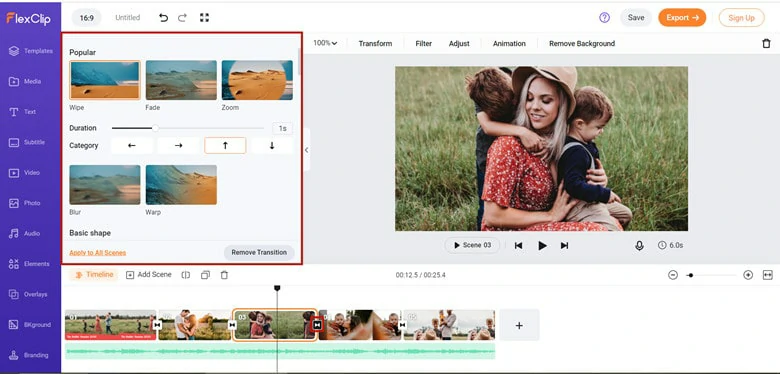Select the Warp transition thumbnail
The image size is (780, 374).
tap(181, 185)
